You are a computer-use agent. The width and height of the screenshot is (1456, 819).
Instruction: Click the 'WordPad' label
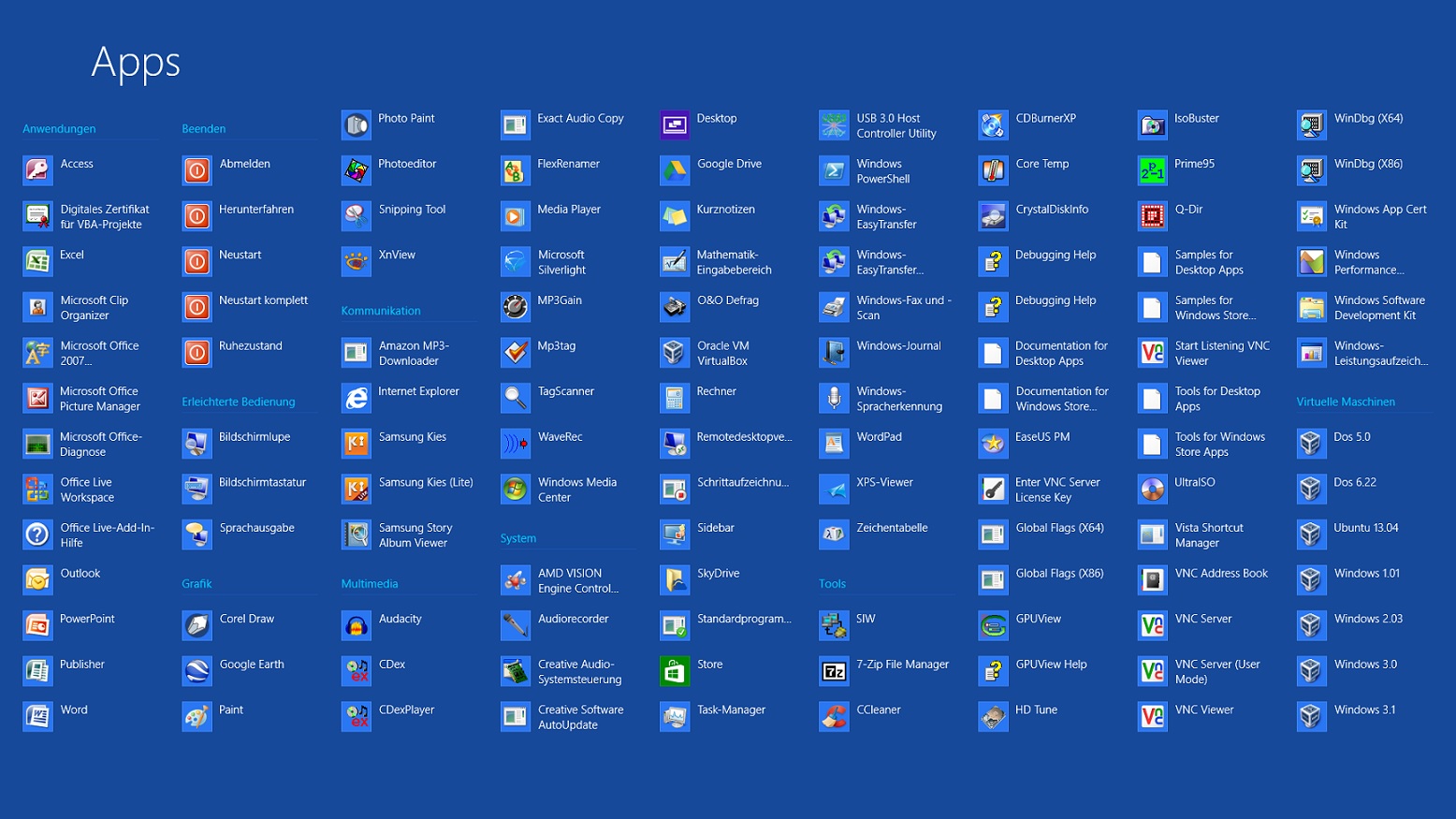(880, 437)
